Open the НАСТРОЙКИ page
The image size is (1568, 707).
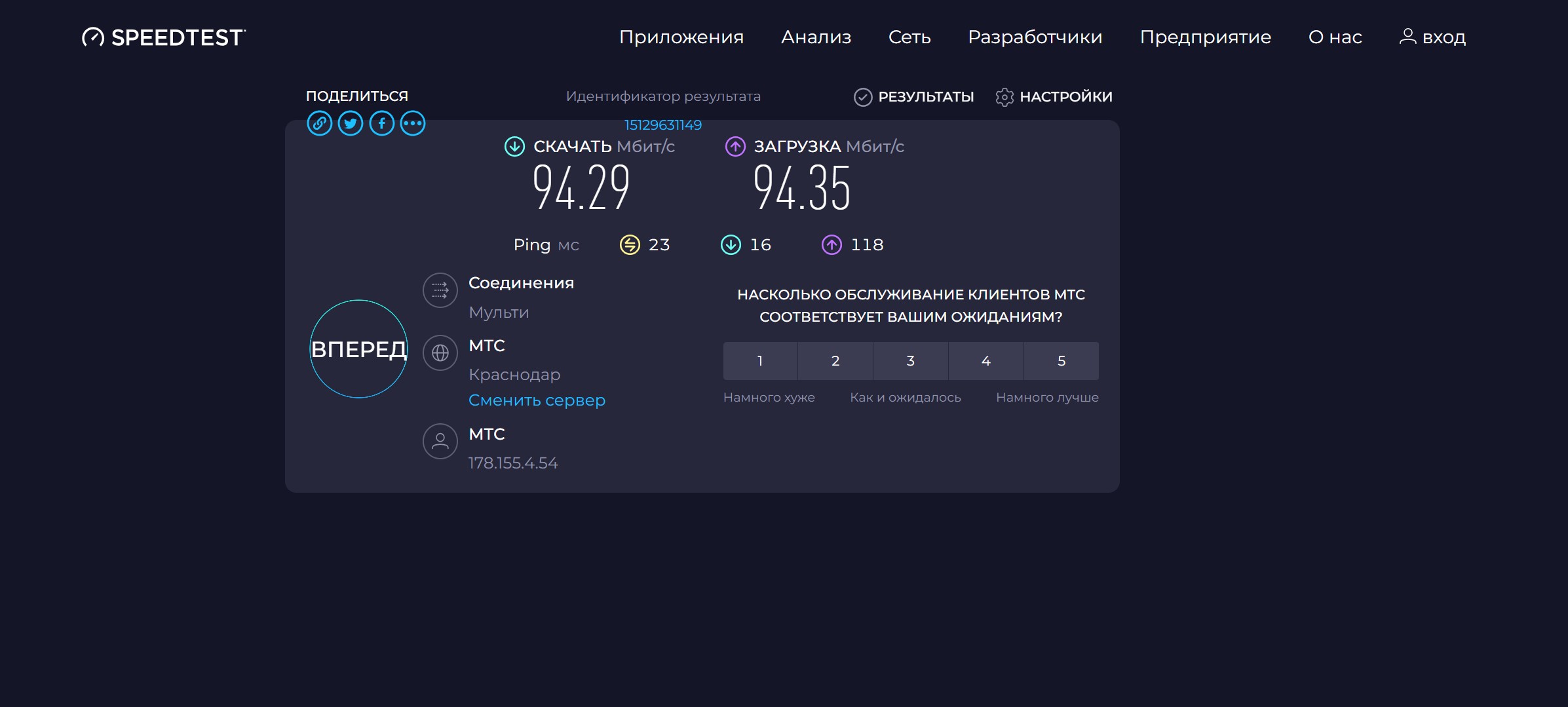1066,97
